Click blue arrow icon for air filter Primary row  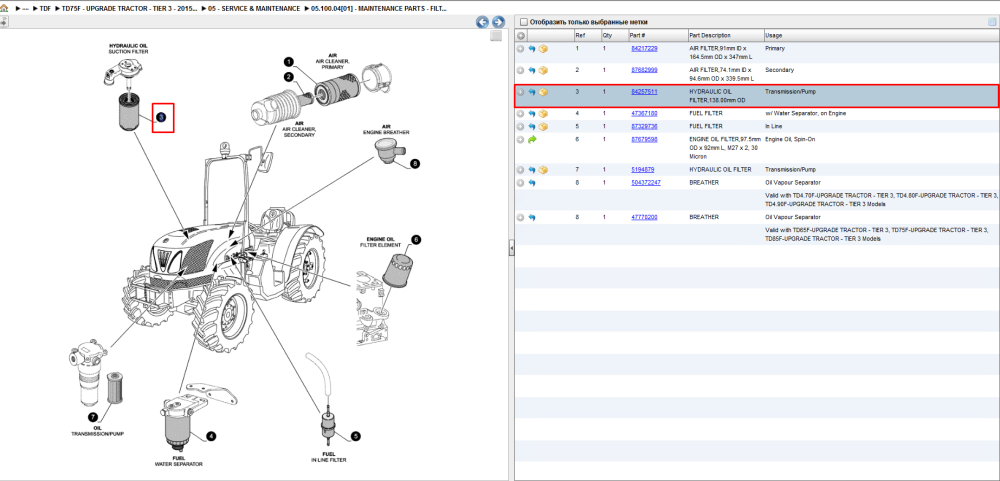click(532, 49)
